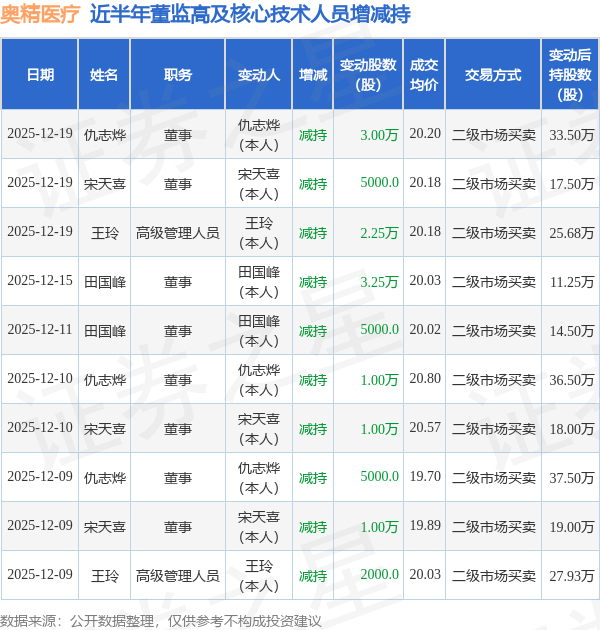Image resolution: width=600 pixels, height=630 pixels.
Task: Select the 变动股数(股) column header
Action: pos(368,75)
